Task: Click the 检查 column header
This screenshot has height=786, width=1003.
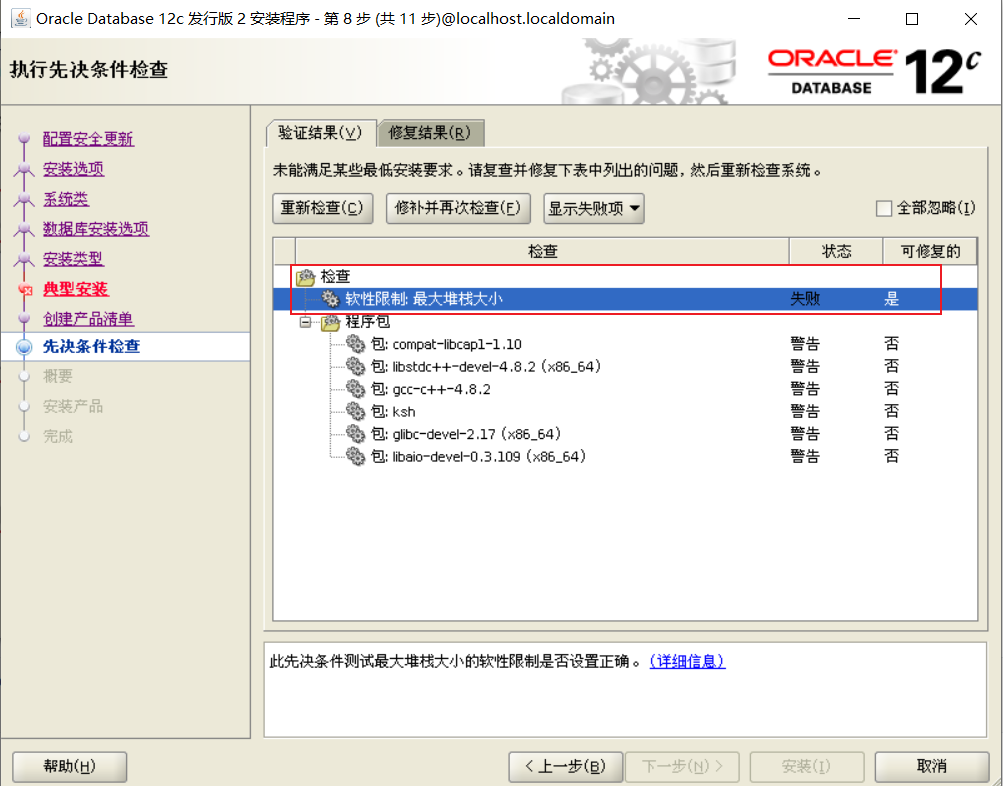Action: 542,251
